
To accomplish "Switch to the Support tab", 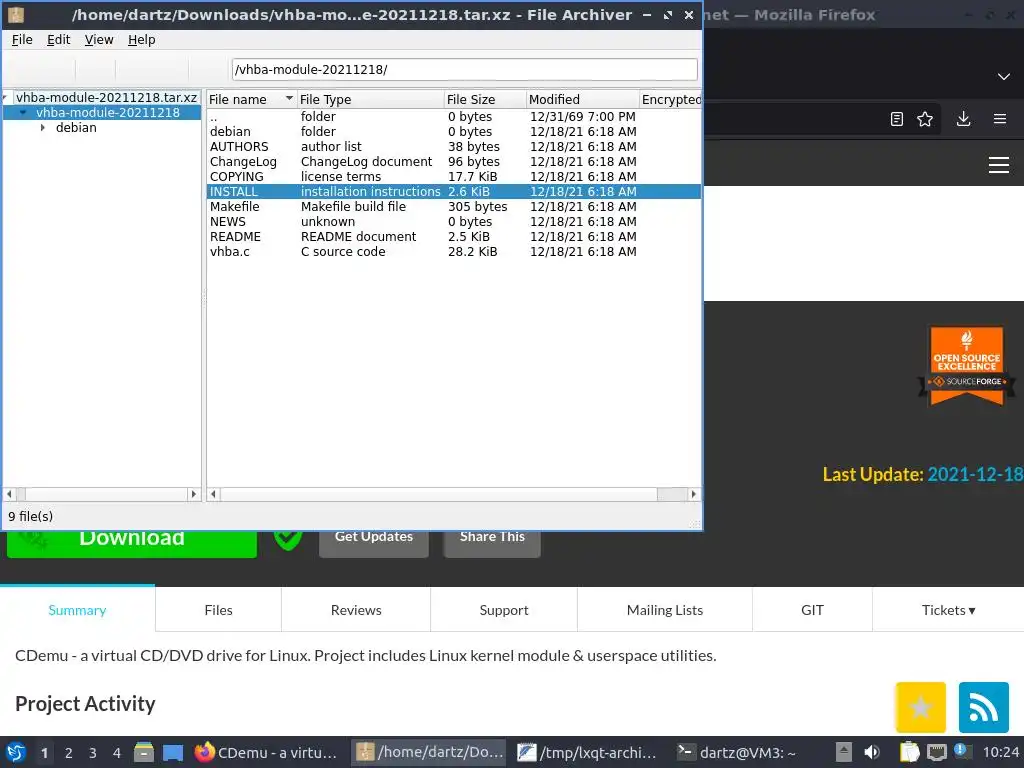I will pyautogui.click(x=504, y=610).
